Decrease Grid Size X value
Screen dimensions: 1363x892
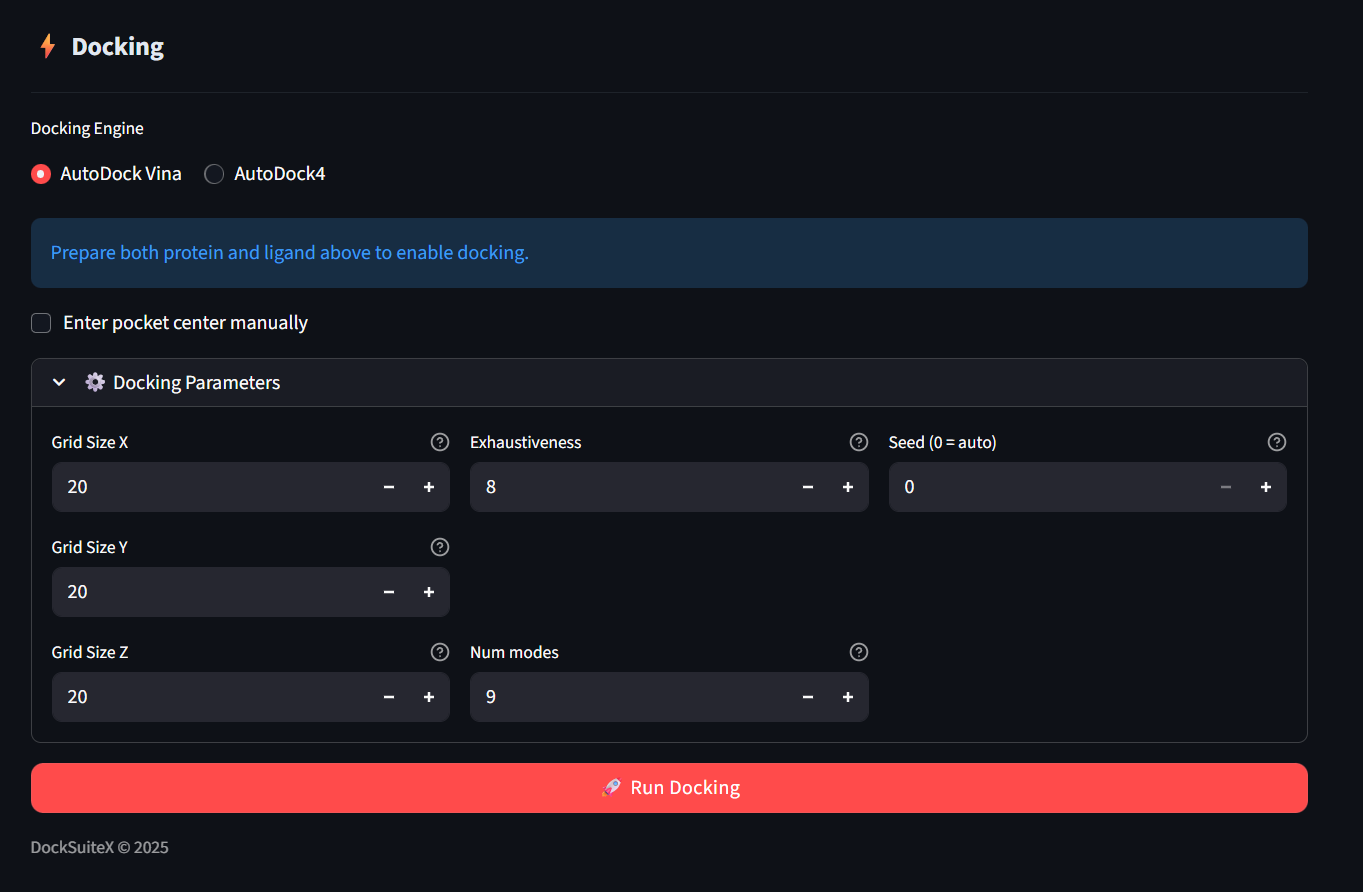tap(389, 487)
